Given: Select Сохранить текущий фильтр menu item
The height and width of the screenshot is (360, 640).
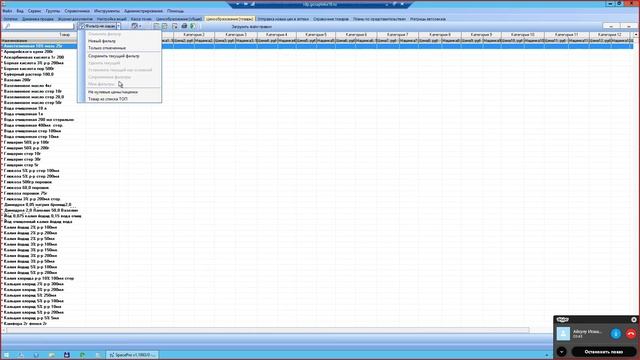Looking at the screenshot, I should (114, 56).
